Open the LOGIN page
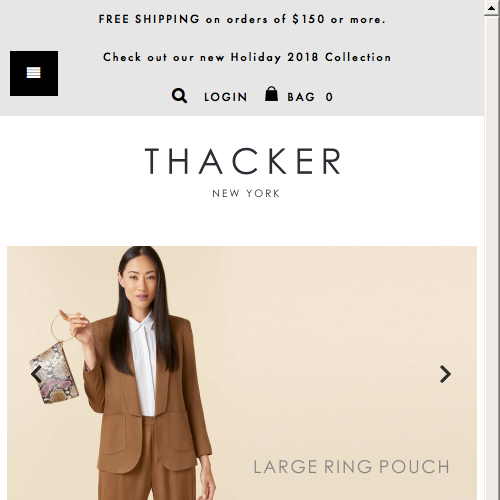 (x=225, y=97)
